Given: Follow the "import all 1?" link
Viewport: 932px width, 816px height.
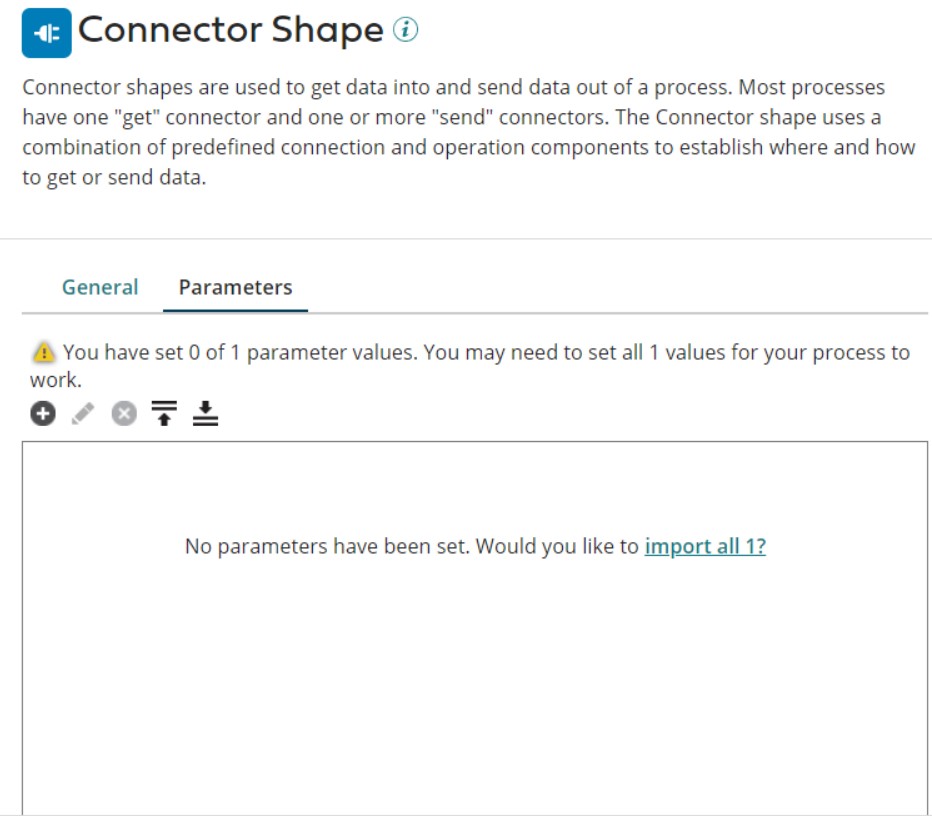Looking at the screenshot, I should coord(705,547).
